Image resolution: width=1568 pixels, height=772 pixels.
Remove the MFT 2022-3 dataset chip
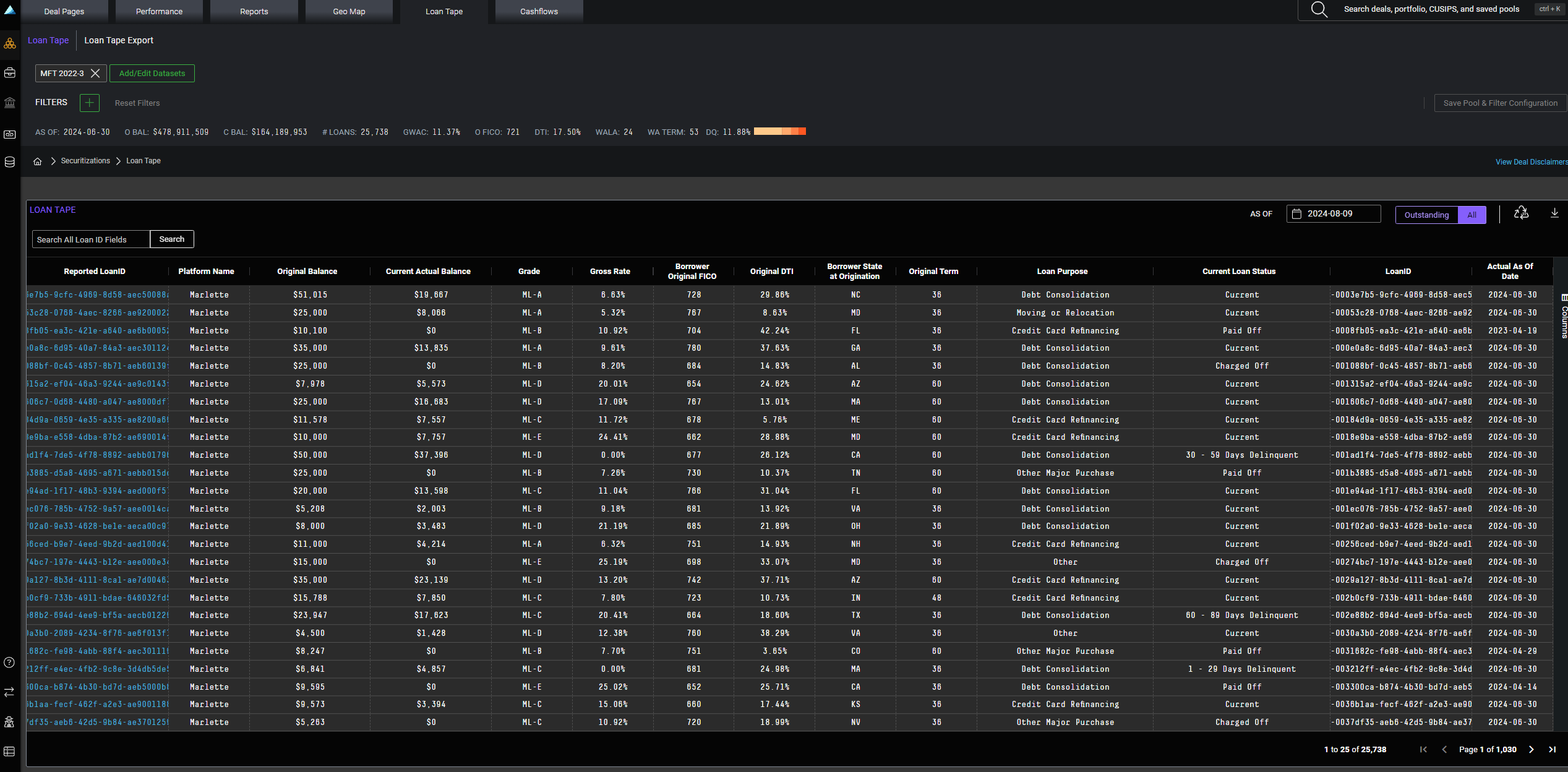tap(95, 73)
